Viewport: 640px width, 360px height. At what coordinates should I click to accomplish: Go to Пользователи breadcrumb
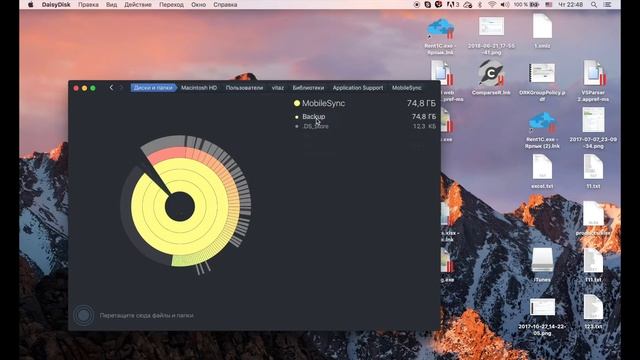[244, 87]
